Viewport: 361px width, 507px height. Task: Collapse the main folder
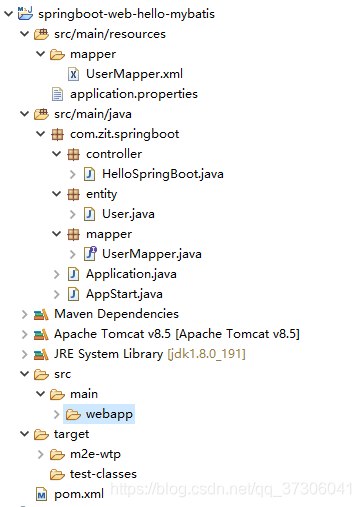[40, 394]
